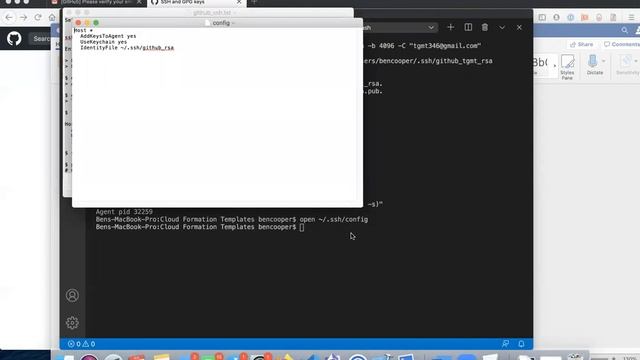Split the terminal panel
The image size is (640, 360).
(468, 27)
